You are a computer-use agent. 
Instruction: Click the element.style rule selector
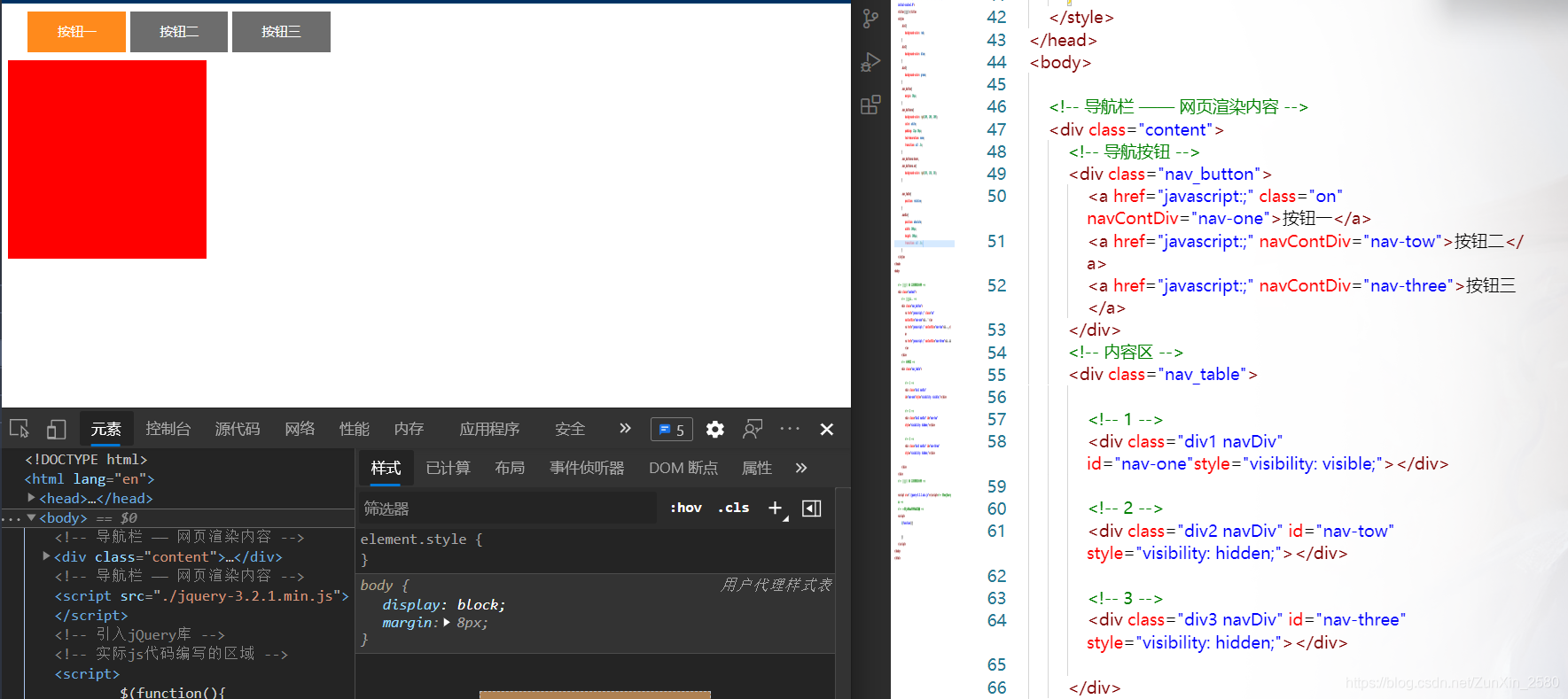point(413,539)
